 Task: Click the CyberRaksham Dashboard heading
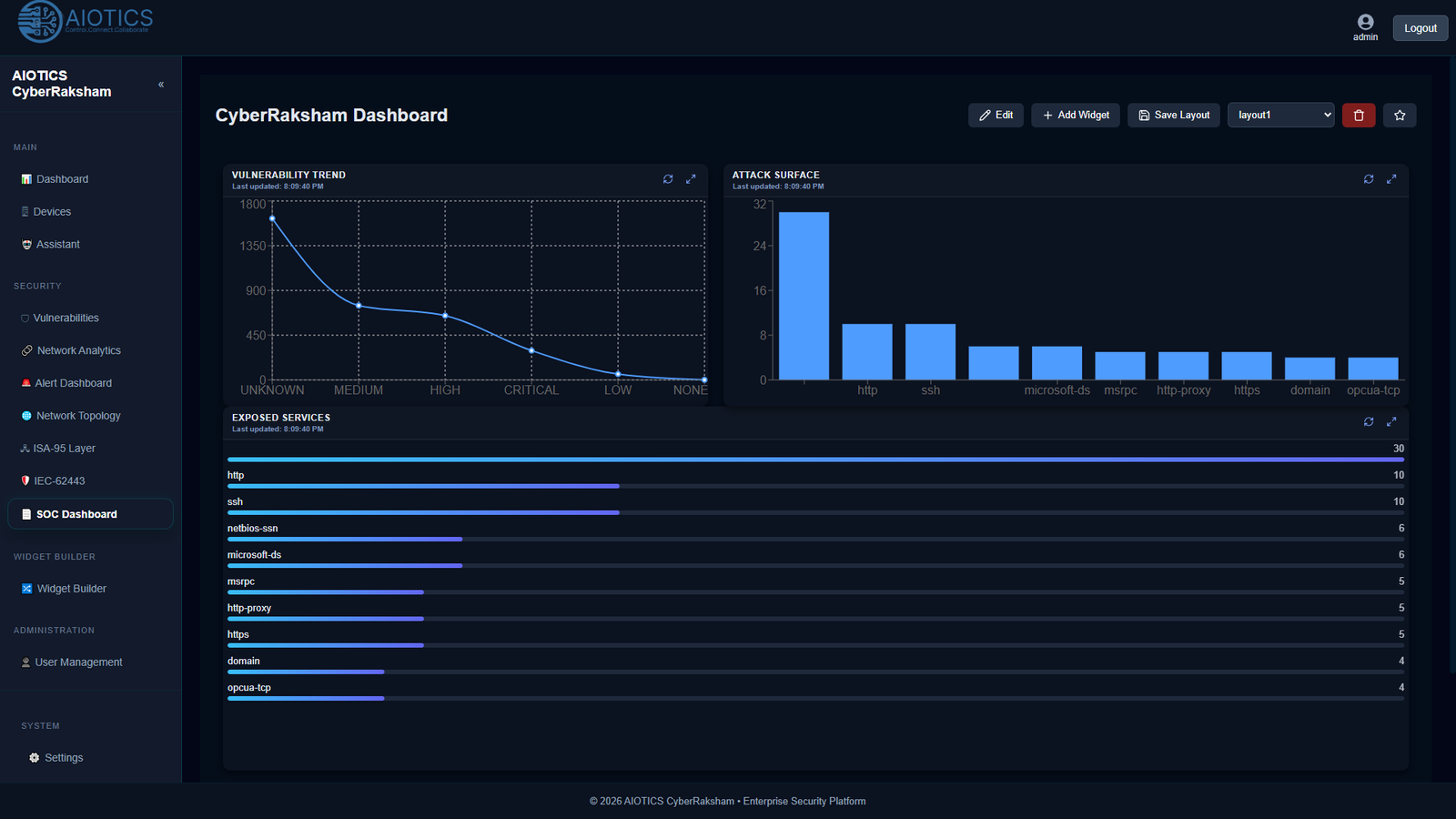point(331,116)
